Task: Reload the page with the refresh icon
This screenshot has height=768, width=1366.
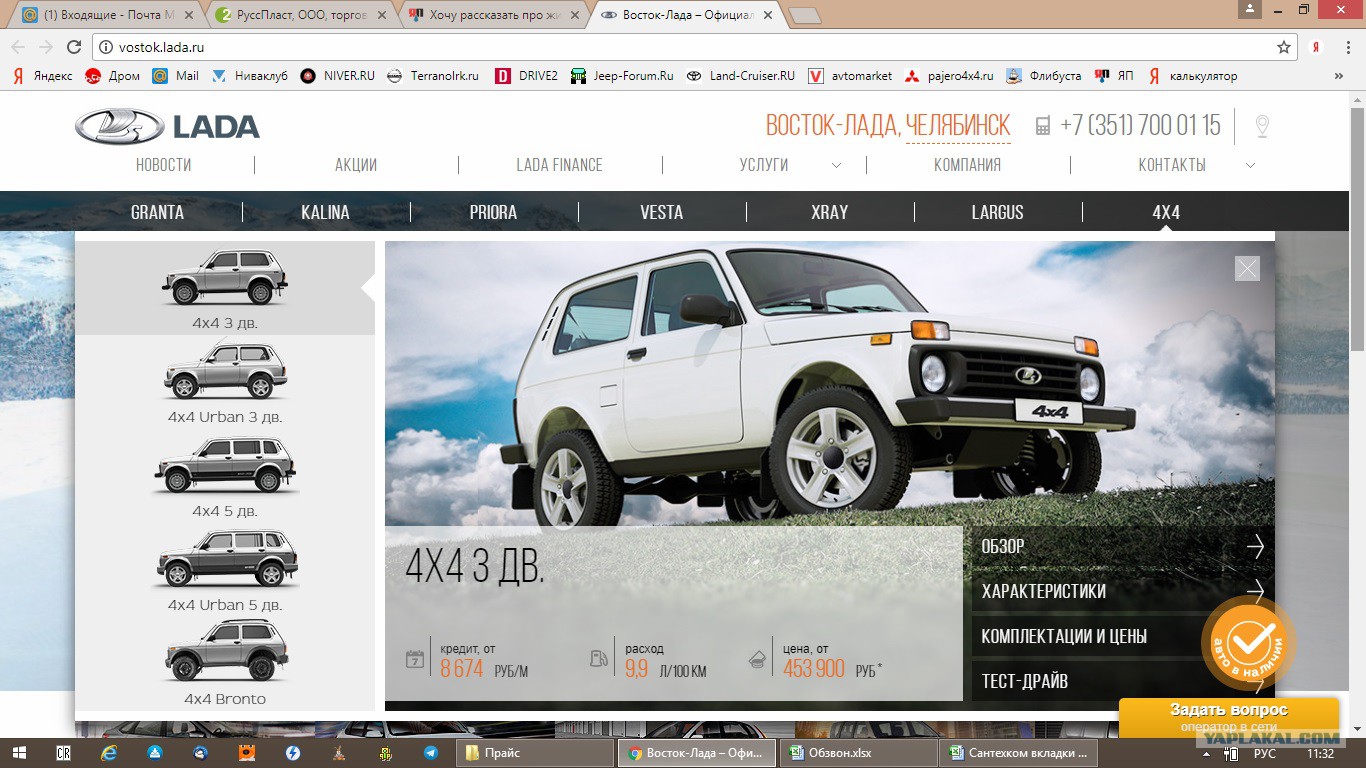Action: (74, 47)
